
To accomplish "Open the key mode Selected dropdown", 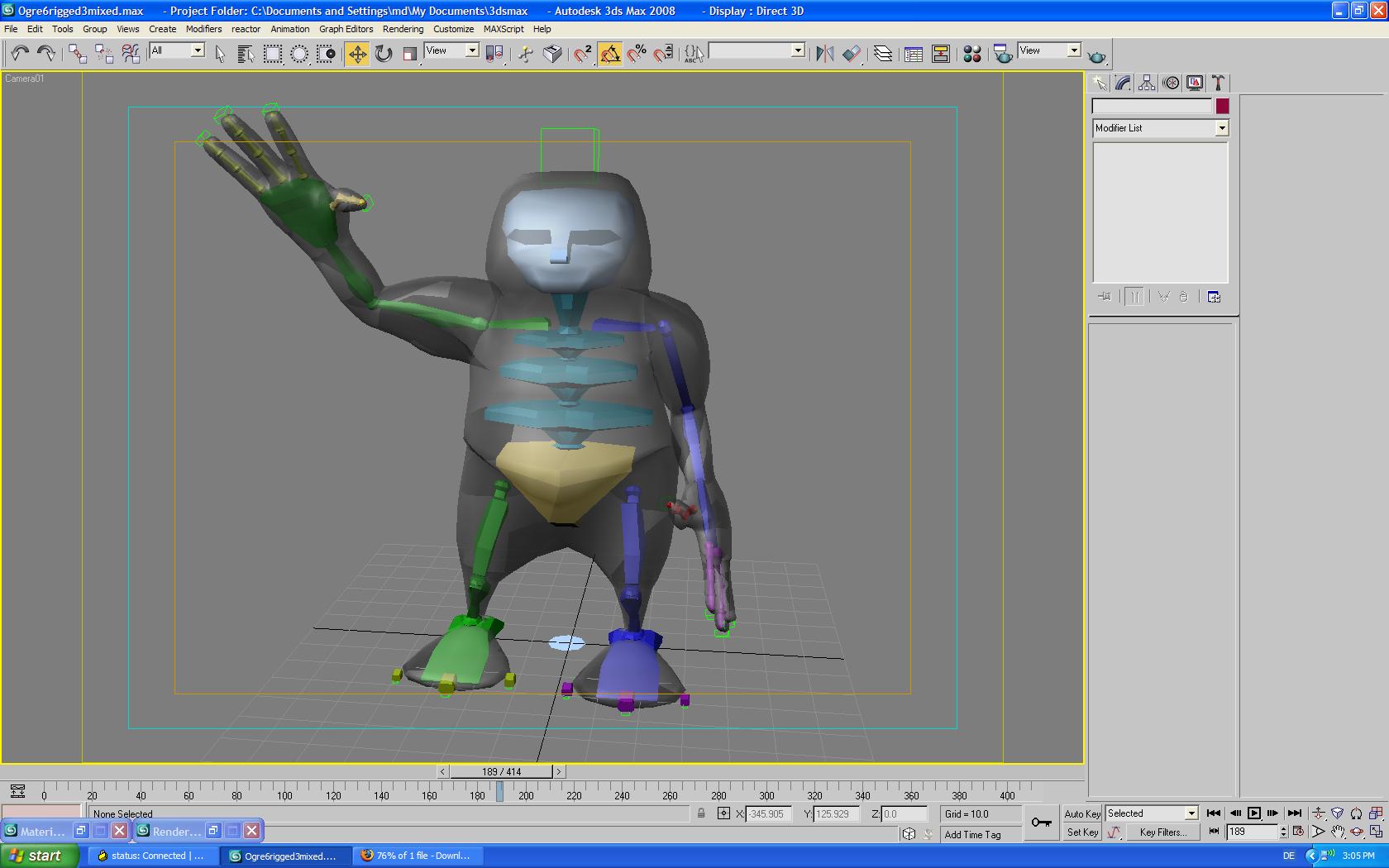I will pos(1152,813).
